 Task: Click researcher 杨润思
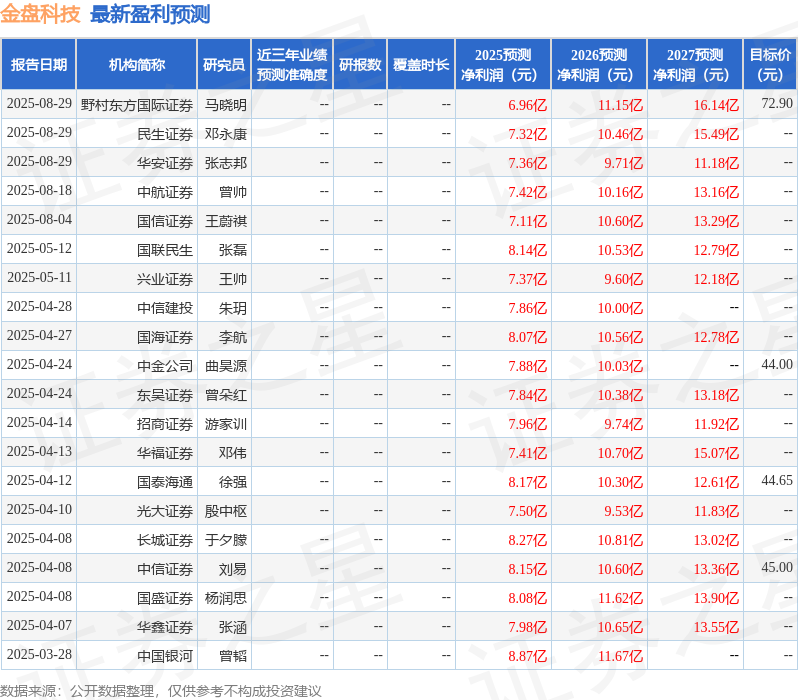click(x=225, y=599)
